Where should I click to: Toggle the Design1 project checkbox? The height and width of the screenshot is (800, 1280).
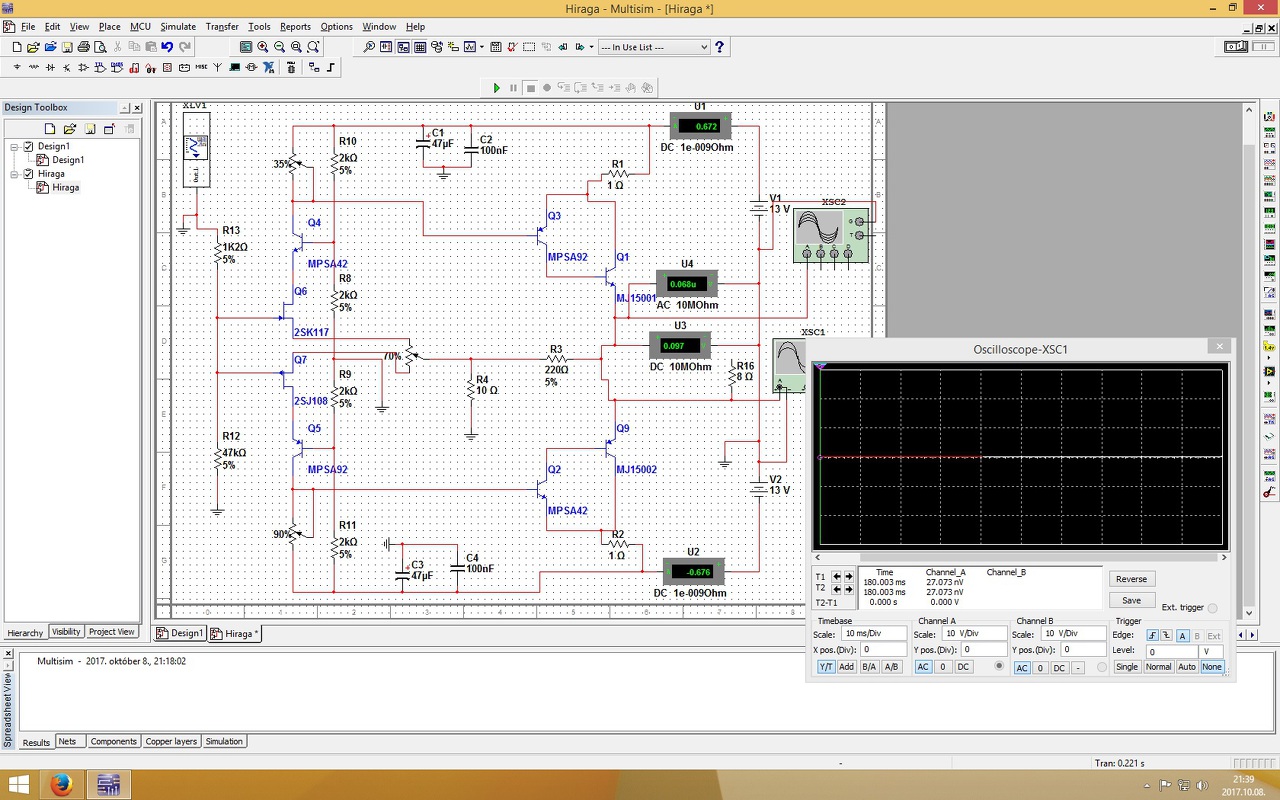click(x=29, y=147)
